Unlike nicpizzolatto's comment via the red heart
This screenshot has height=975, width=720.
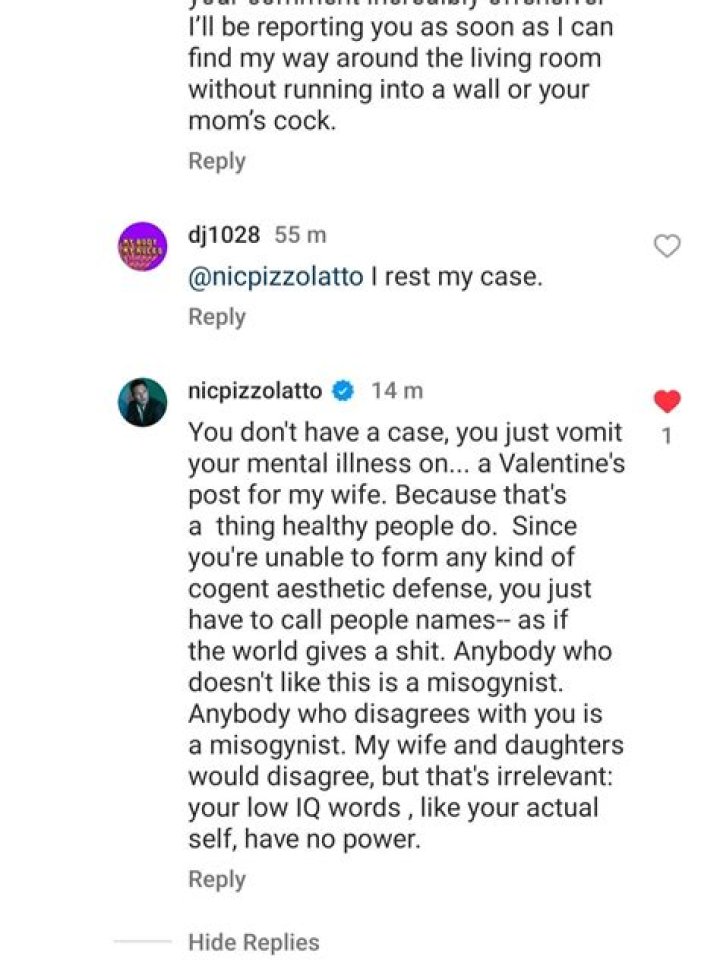666,402
